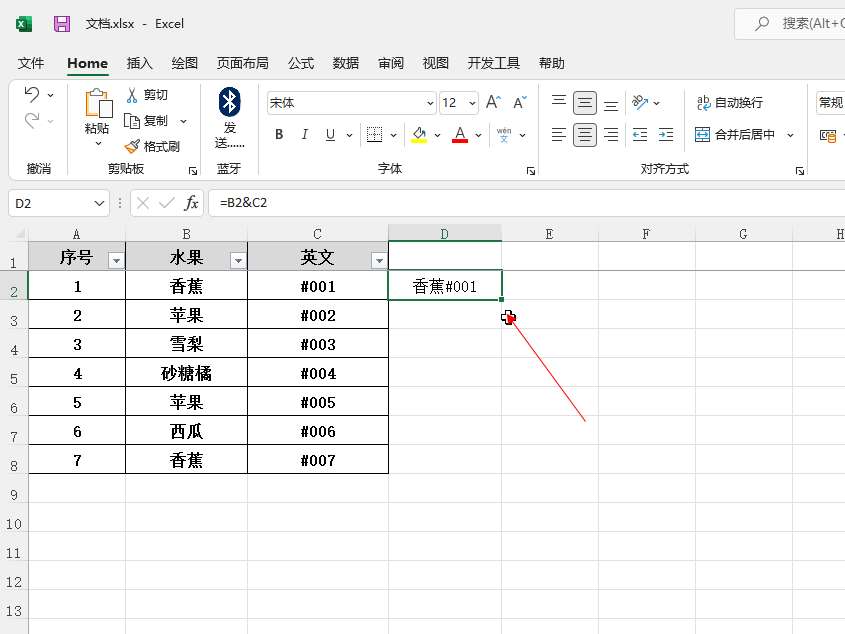Click the Bluetooth send (发送) icon

pyautogui.click(x=230, y=101)
